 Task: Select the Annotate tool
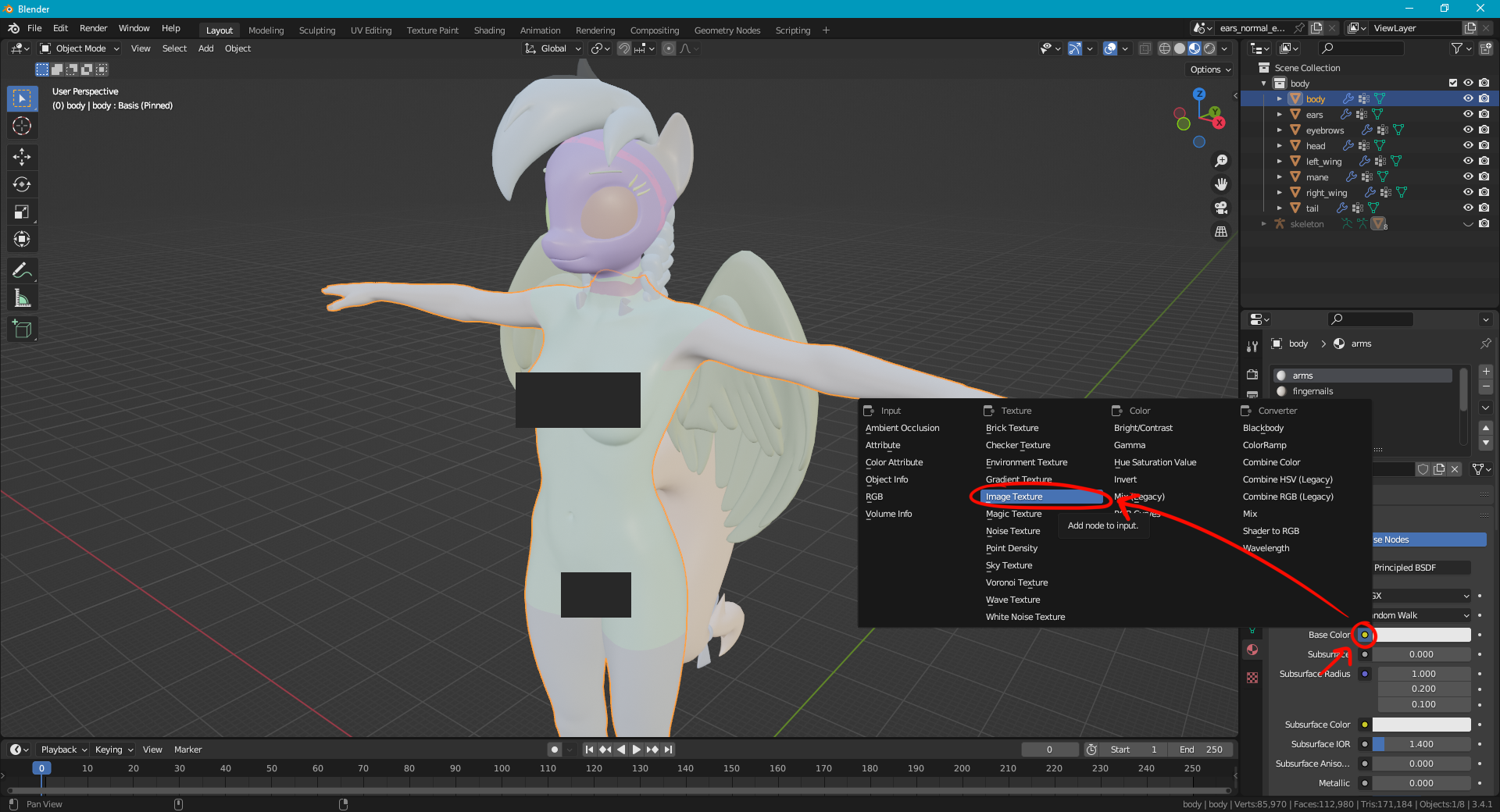22,270
